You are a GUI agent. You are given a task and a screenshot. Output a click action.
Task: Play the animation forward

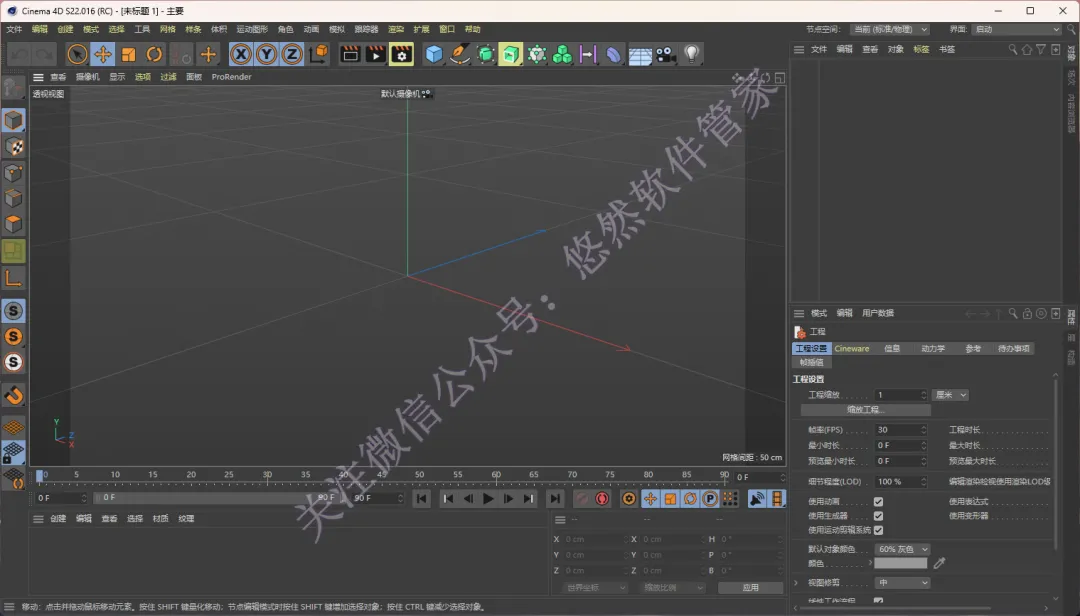(488, 499)
